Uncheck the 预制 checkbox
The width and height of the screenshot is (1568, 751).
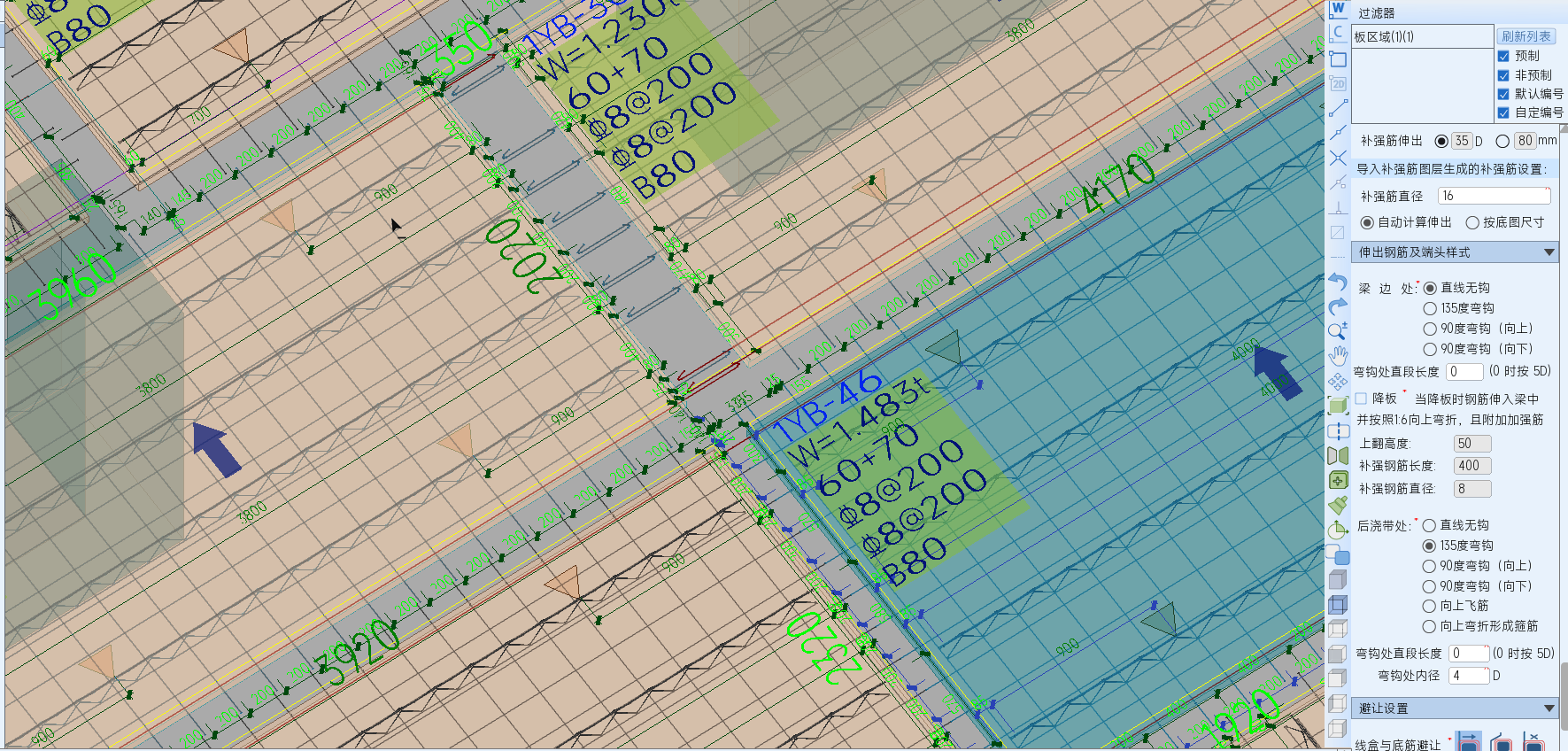[x=1503, y=56]
